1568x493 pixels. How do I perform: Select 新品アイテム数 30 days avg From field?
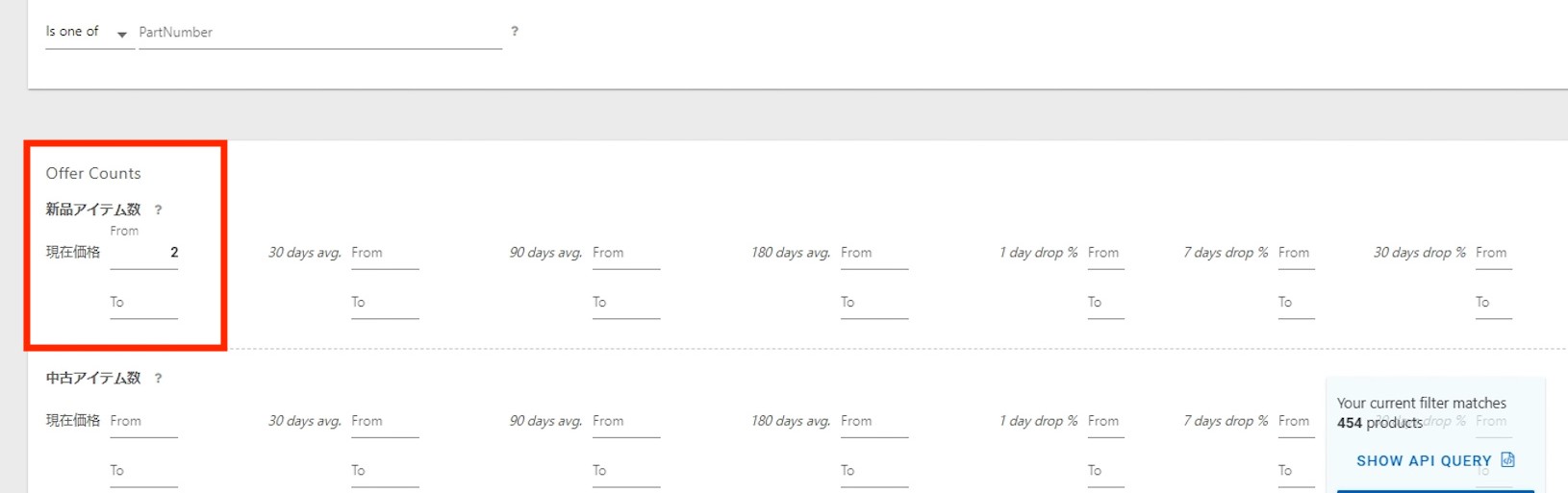[385, 253]
